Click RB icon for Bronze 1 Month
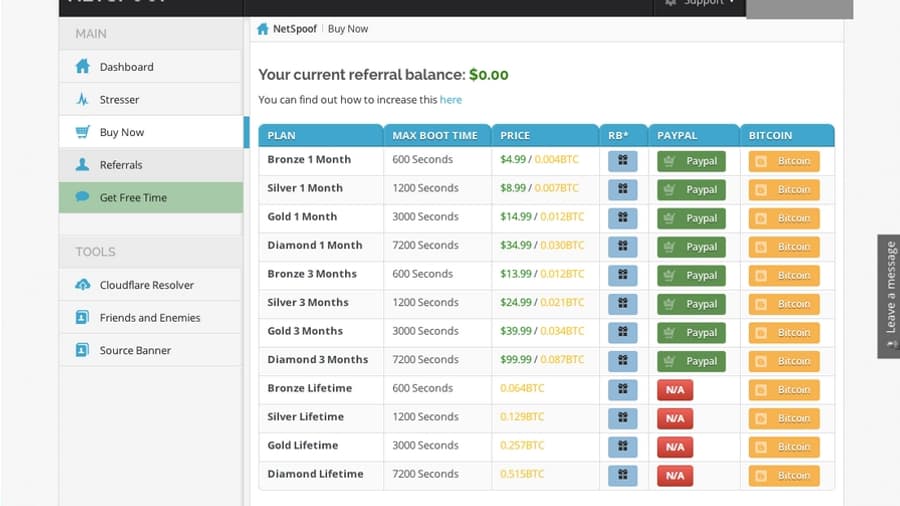Screen dimensions: 900x506 pyautogui.click(x=623, y=161)
